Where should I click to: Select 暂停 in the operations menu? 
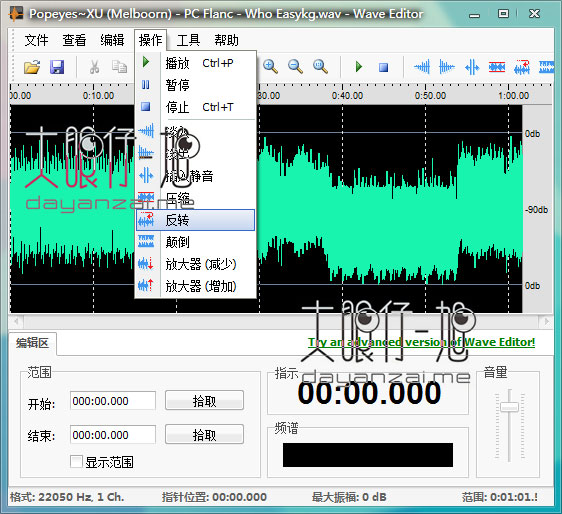[196, 85]
